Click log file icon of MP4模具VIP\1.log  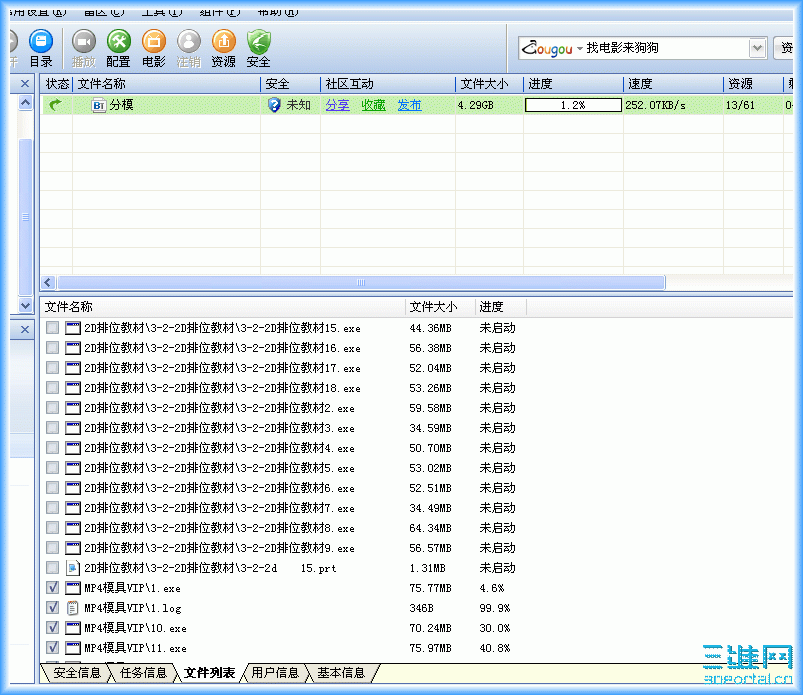73,608
